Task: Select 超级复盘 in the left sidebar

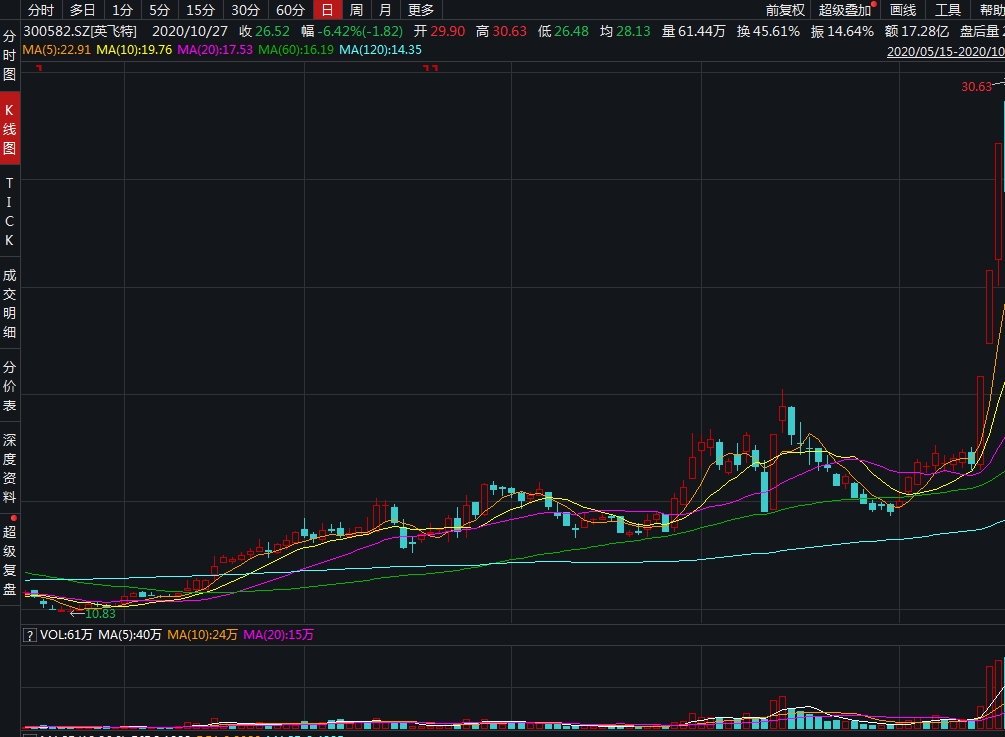Action: click(x=10, y=561)
